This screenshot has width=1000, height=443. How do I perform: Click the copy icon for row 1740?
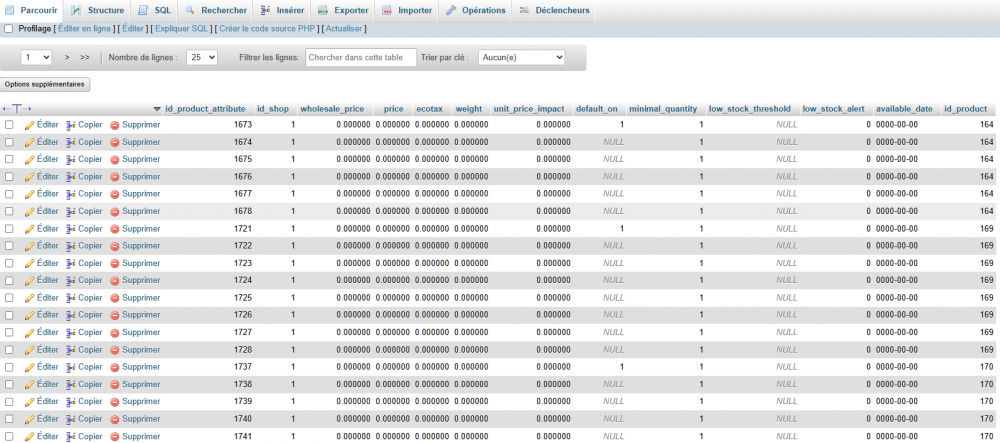pyautogui.click(x=71, y=419)
